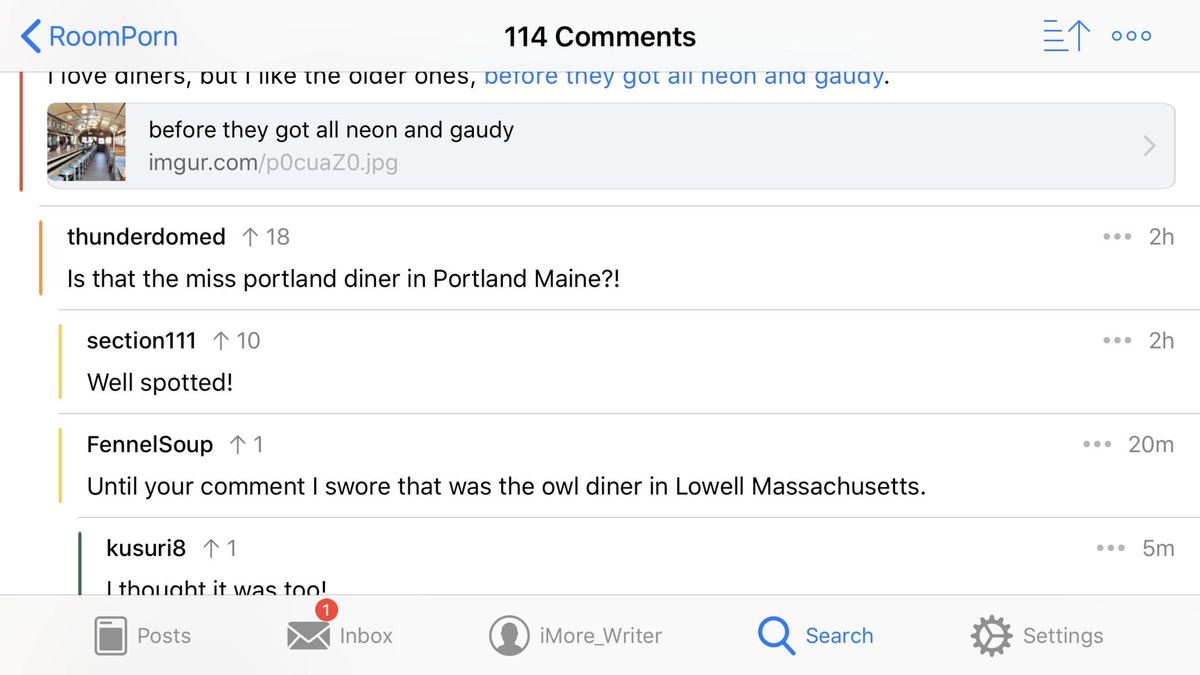Open more options on kusuri8's comment
Image resolution: width=1200 pixels, height=675 pixels.
coord(1110,549)
